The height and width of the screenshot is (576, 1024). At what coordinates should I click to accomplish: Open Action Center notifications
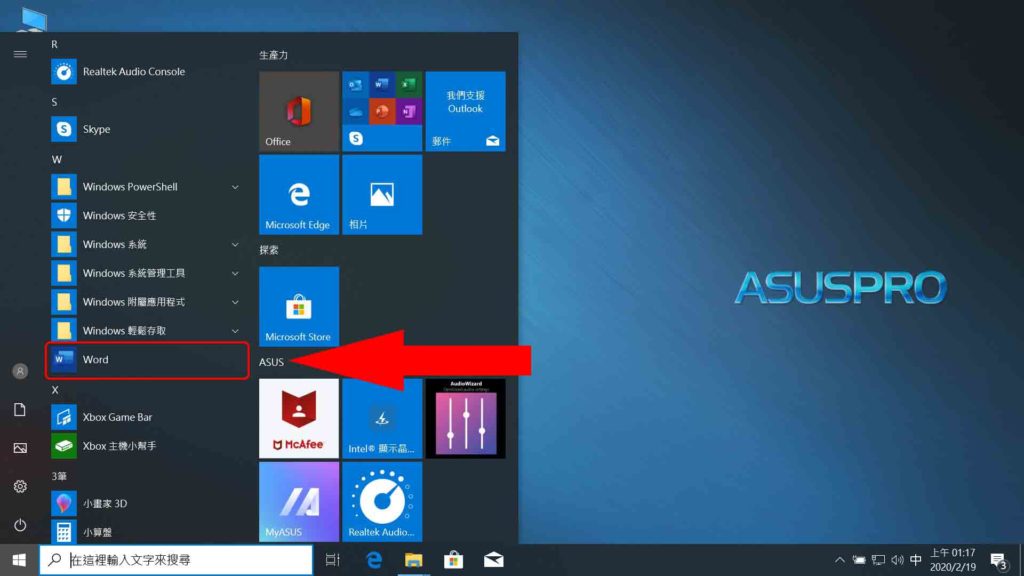[x=998, y=560]
